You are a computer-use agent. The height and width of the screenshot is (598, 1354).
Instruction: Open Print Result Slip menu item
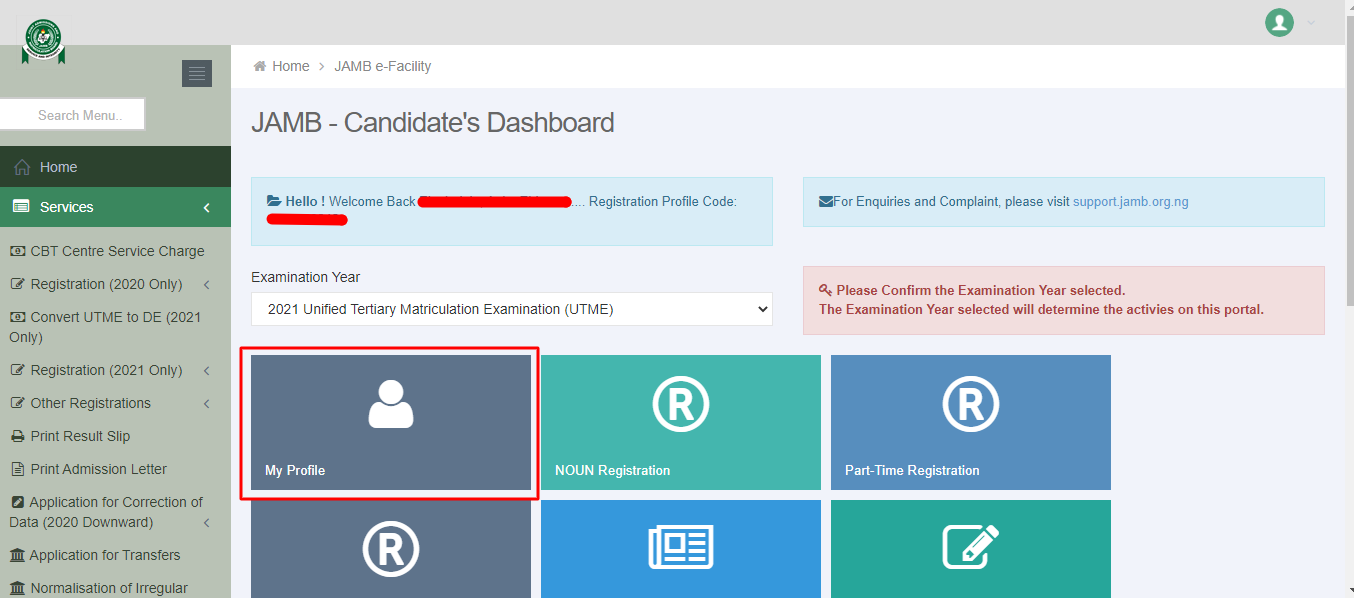pos(80,436)
